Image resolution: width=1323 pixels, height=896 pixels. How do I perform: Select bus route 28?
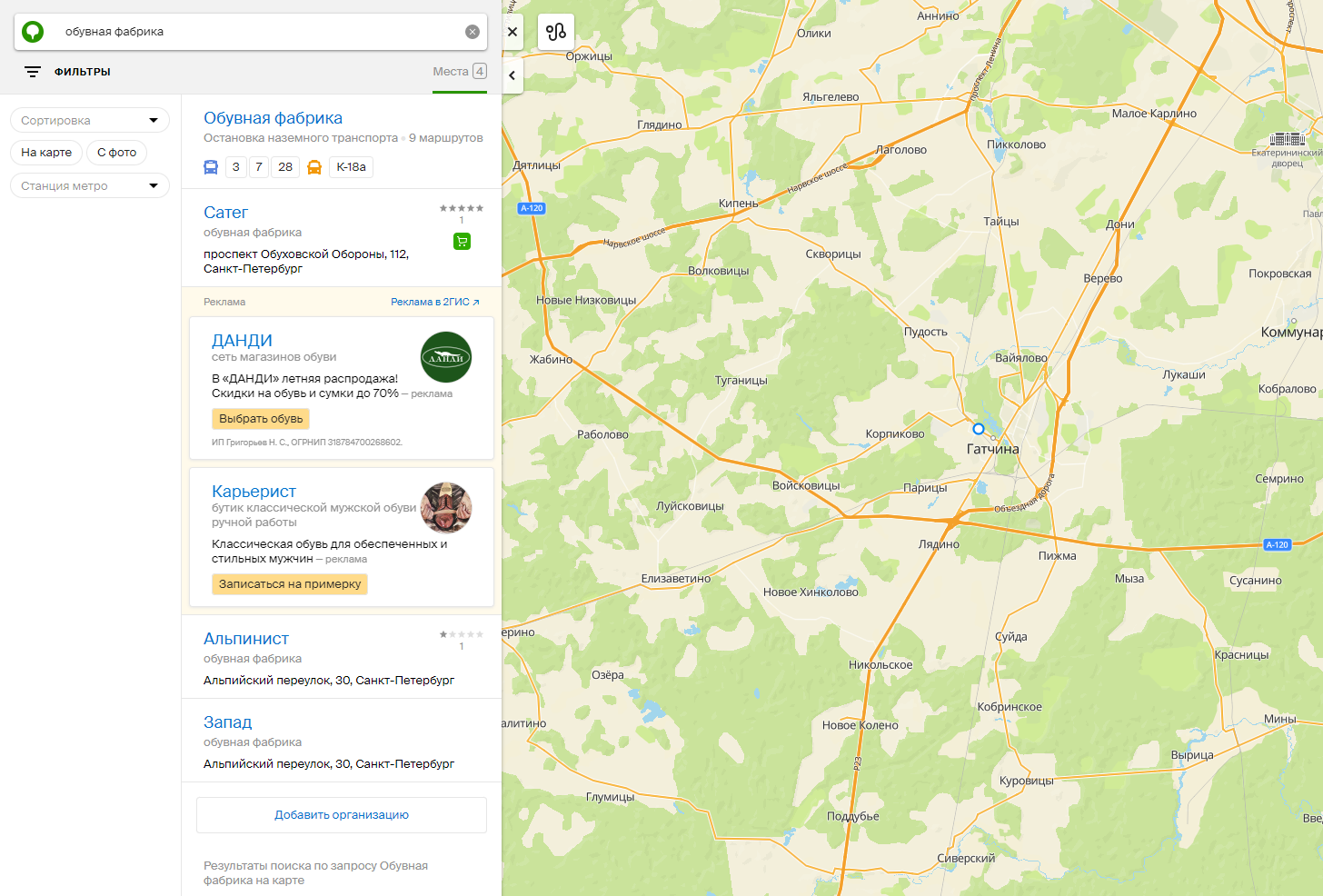pyautogui.click(x=285, y=167)
